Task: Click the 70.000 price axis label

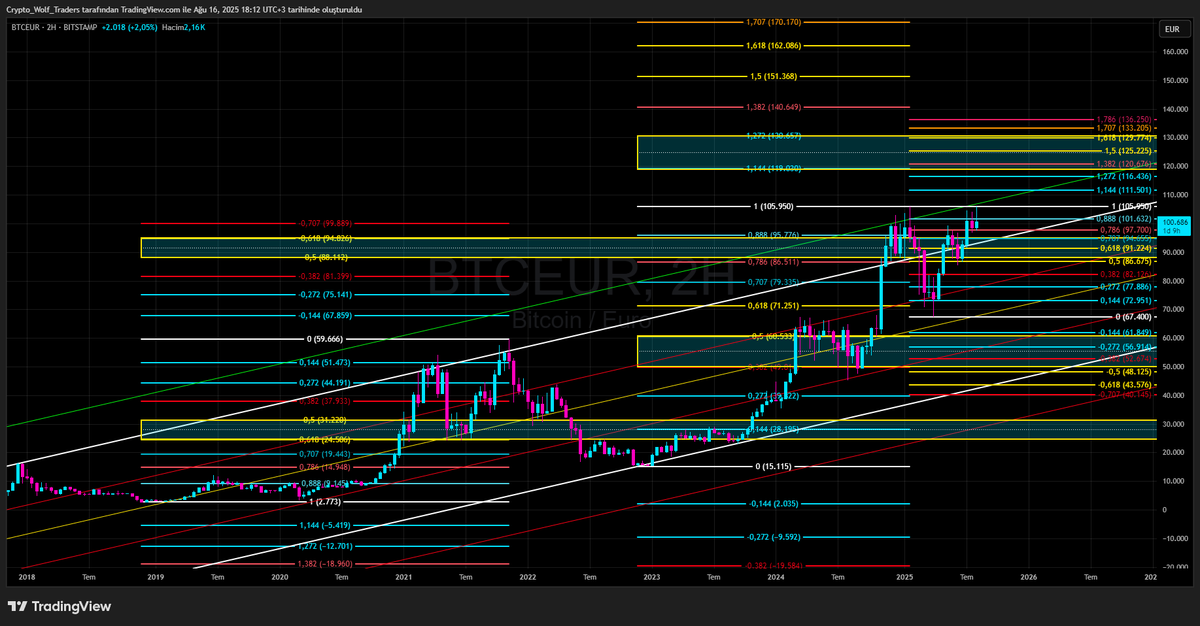Action: [1173, 309]
